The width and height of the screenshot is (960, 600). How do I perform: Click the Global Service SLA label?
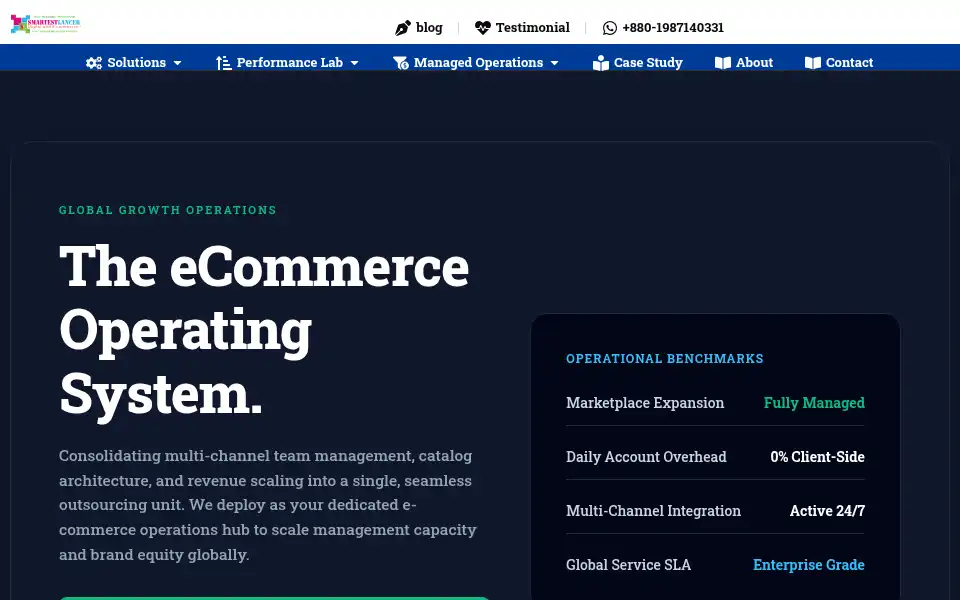tap(628, 564)
